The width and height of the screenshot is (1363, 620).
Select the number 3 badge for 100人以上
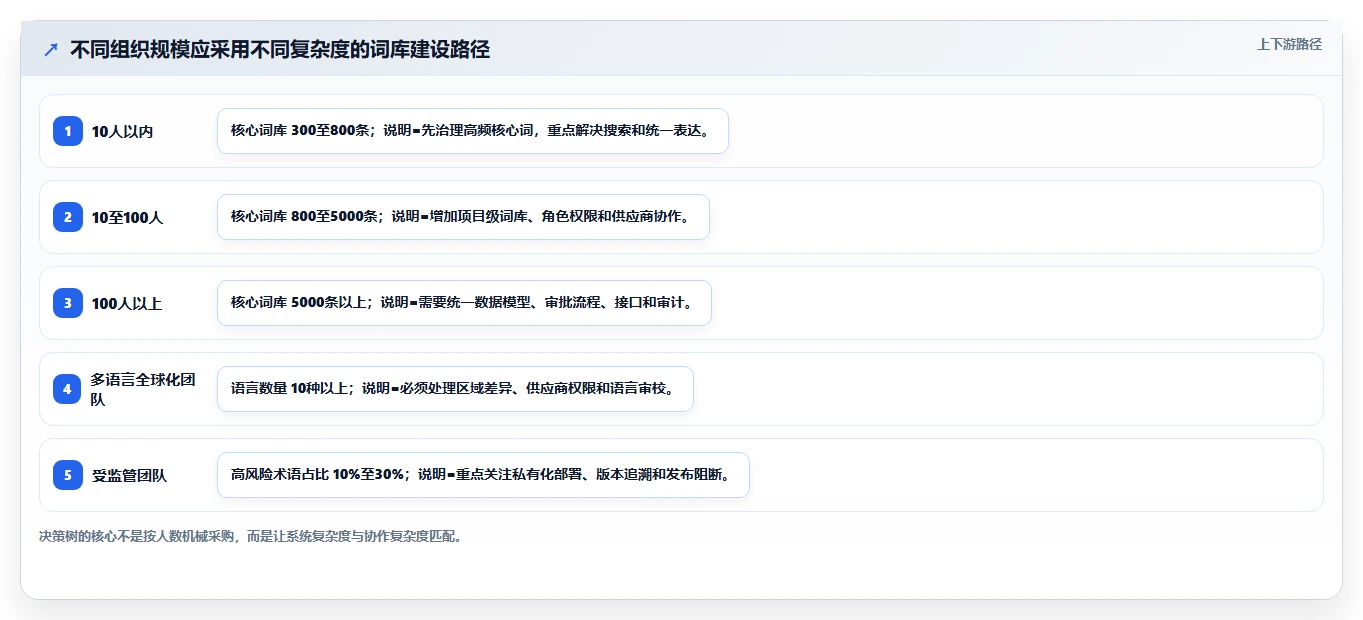(68, 303)
